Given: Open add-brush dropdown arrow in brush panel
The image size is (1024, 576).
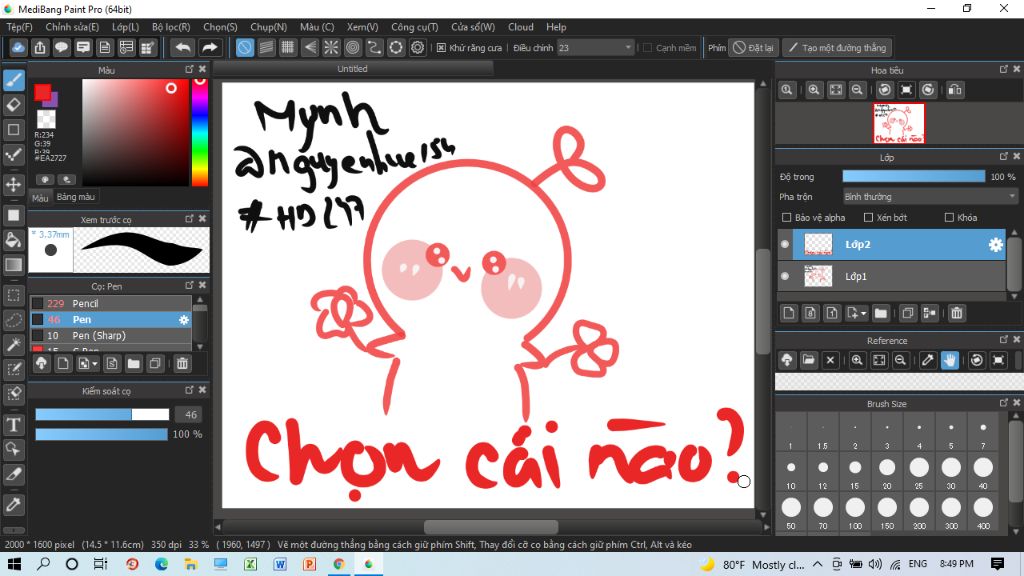Looking at the screenshot, I should [95, 364].
